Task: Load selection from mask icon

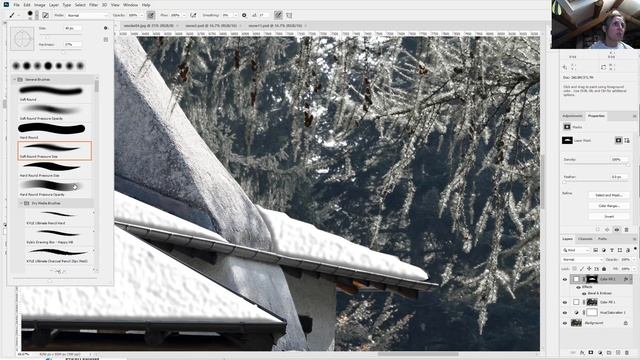Action: point(598,229)
